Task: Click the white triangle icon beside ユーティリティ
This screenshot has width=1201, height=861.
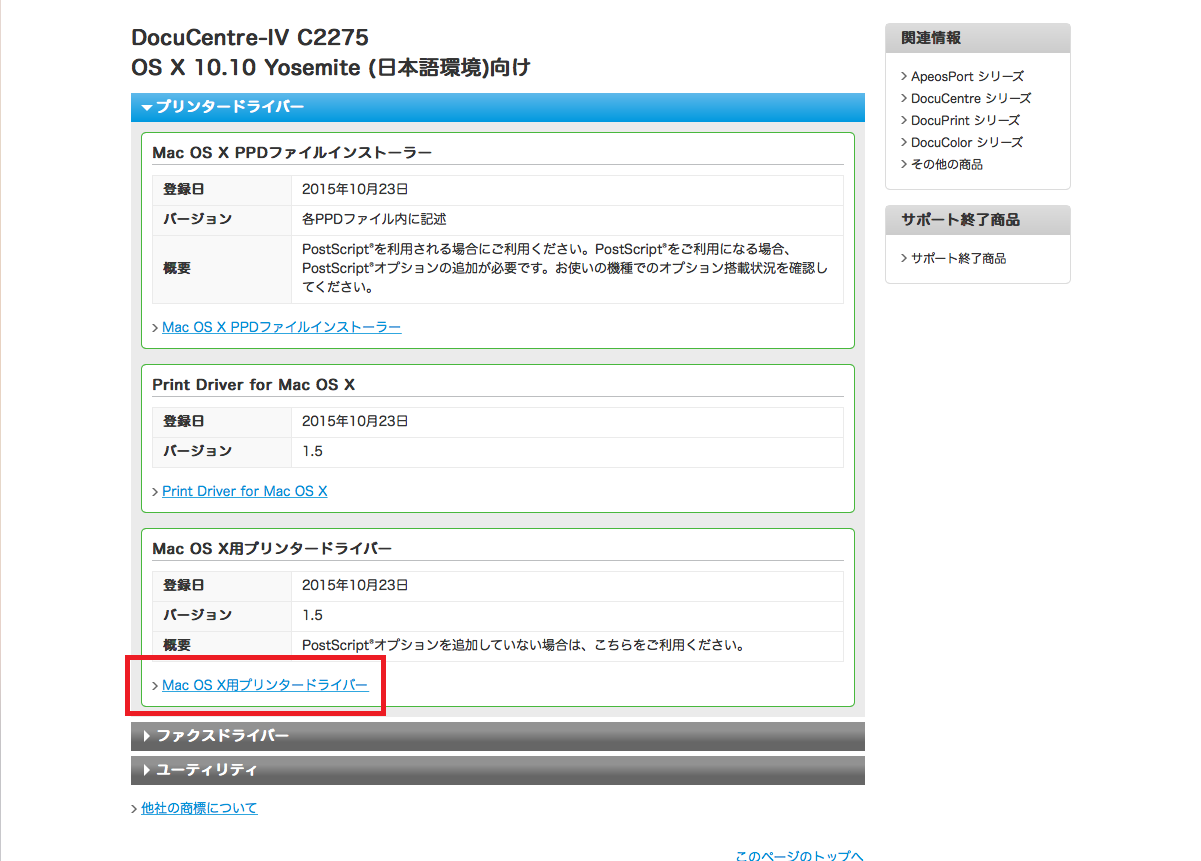Action: point(147,770)
